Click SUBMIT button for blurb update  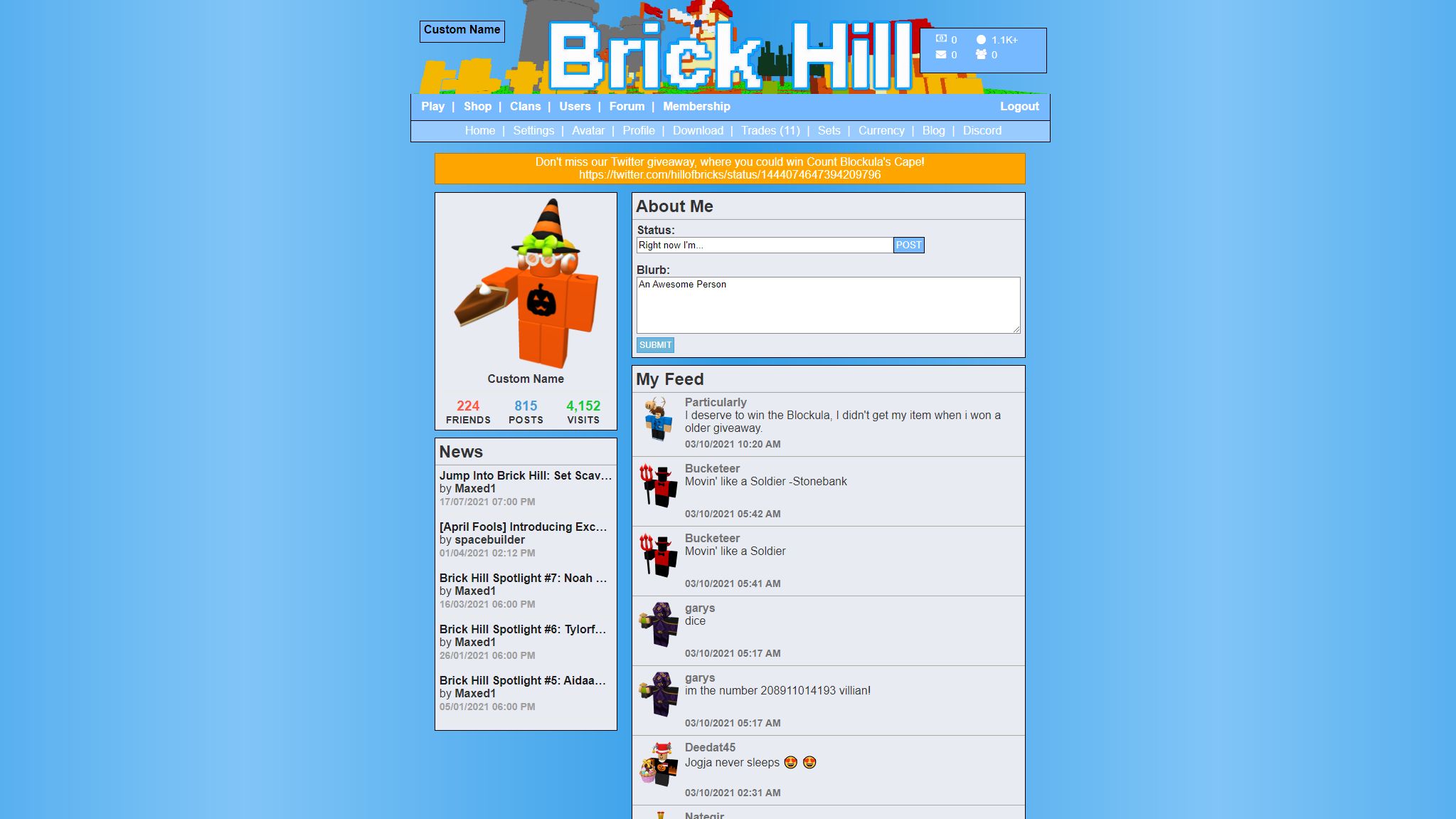(x=655, y=344)
